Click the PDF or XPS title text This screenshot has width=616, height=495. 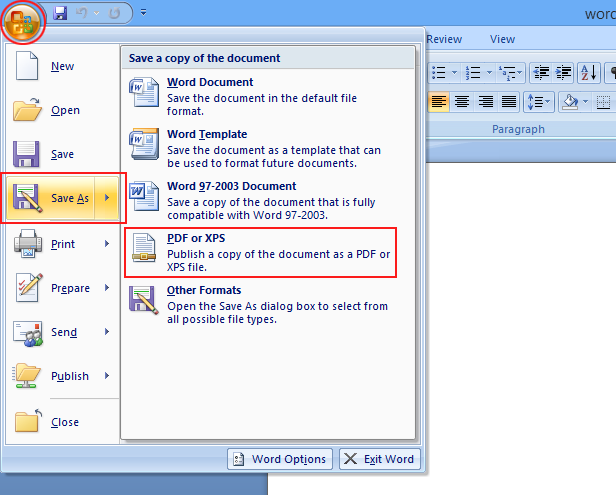(196, 238)
